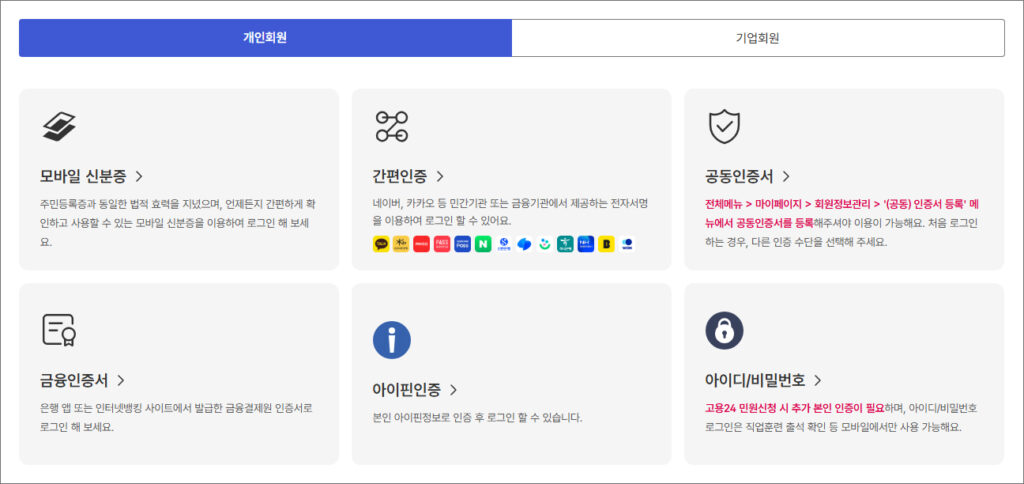This screenshot has height=484, width=1024.
Task: Click the NH bank provider icon
Action: point(585,244)
